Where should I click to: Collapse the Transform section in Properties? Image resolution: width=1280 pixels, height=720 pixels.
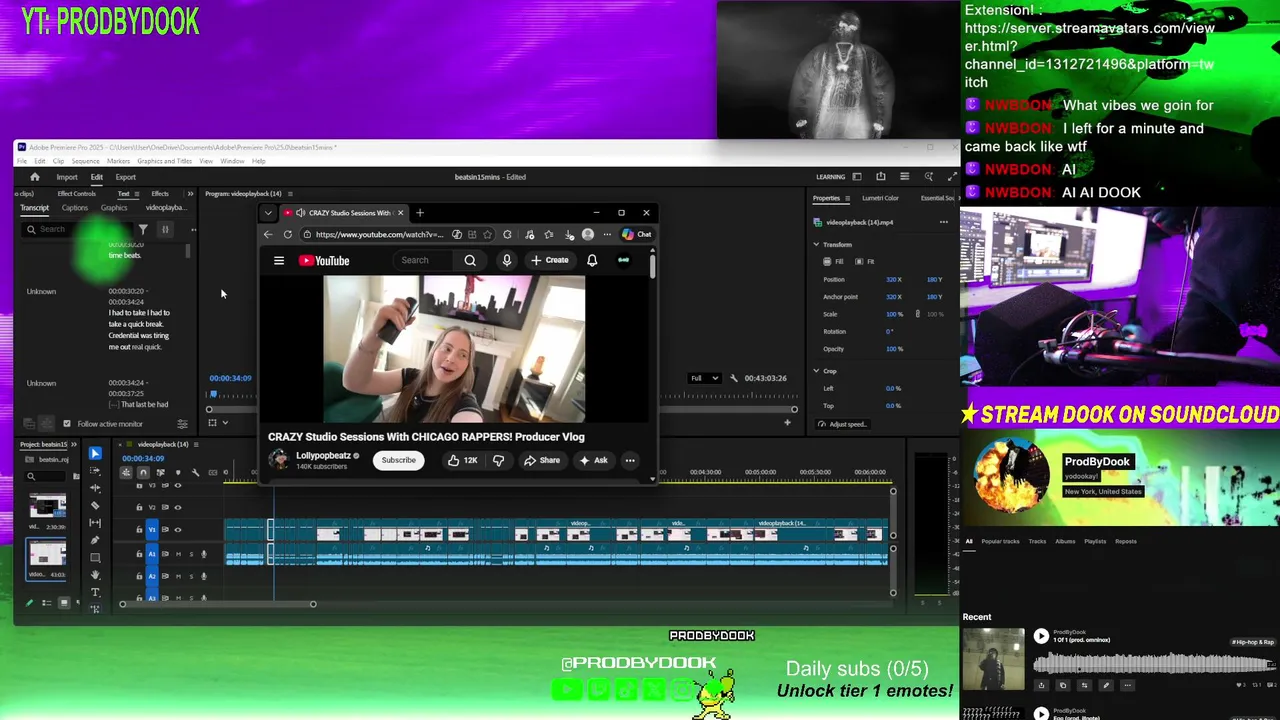coord(816,244)
